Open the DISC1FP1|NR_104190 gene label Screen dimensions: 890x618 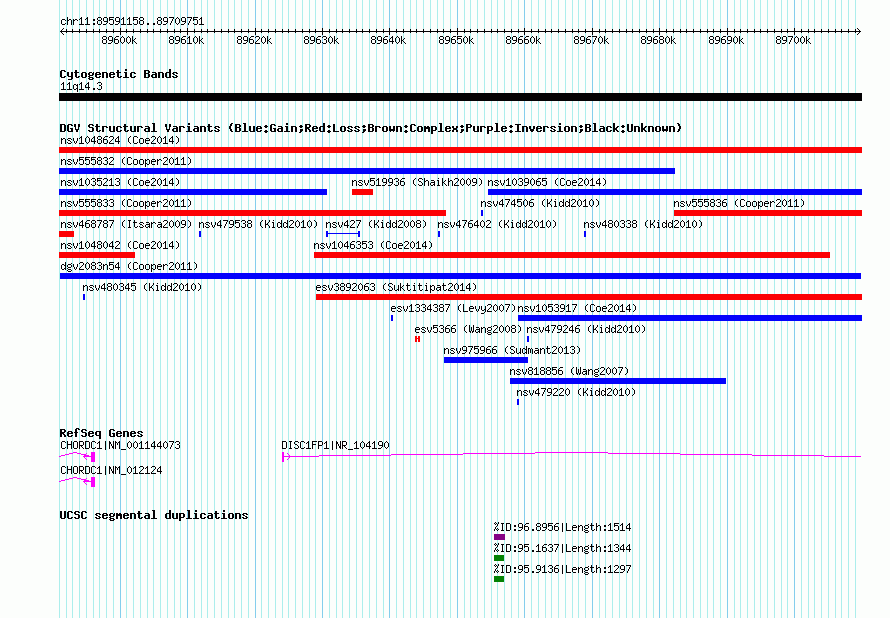coord(335,445)
